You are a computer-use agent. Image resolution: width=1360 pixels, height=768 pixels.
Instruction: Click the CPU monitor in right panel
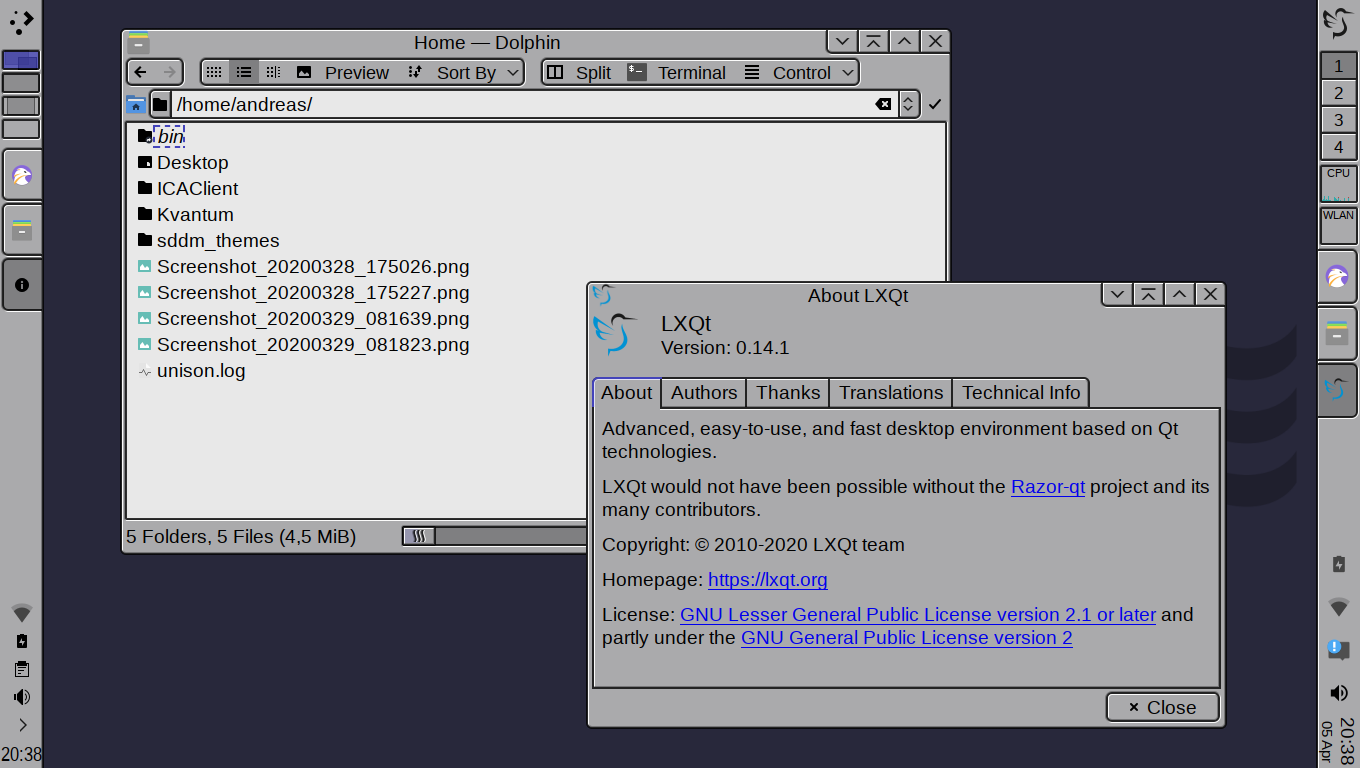(1338, 184)
